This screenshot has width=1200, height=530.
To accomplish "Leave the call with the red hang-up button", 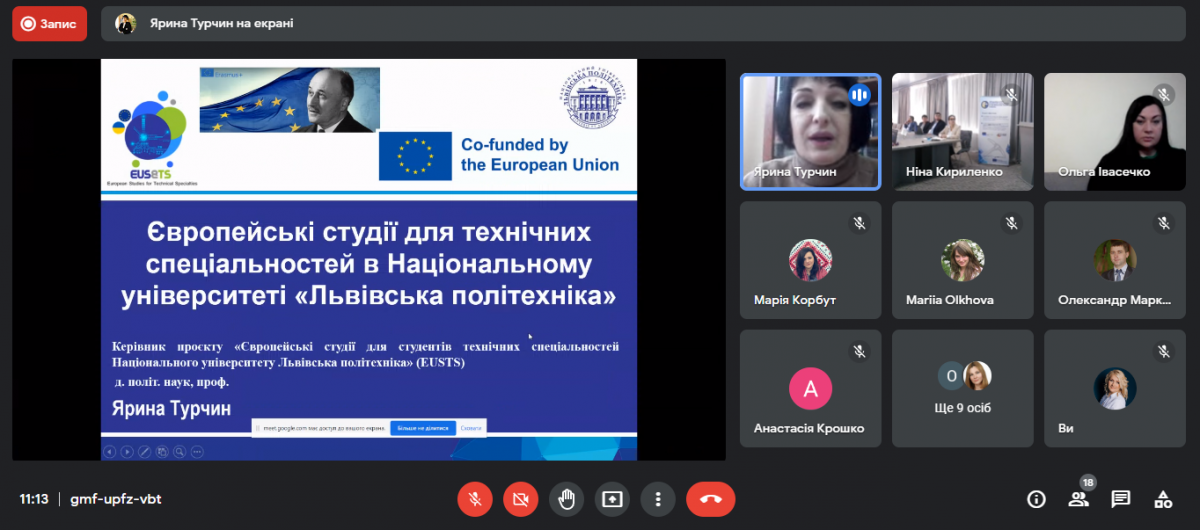I will point(711,499).
